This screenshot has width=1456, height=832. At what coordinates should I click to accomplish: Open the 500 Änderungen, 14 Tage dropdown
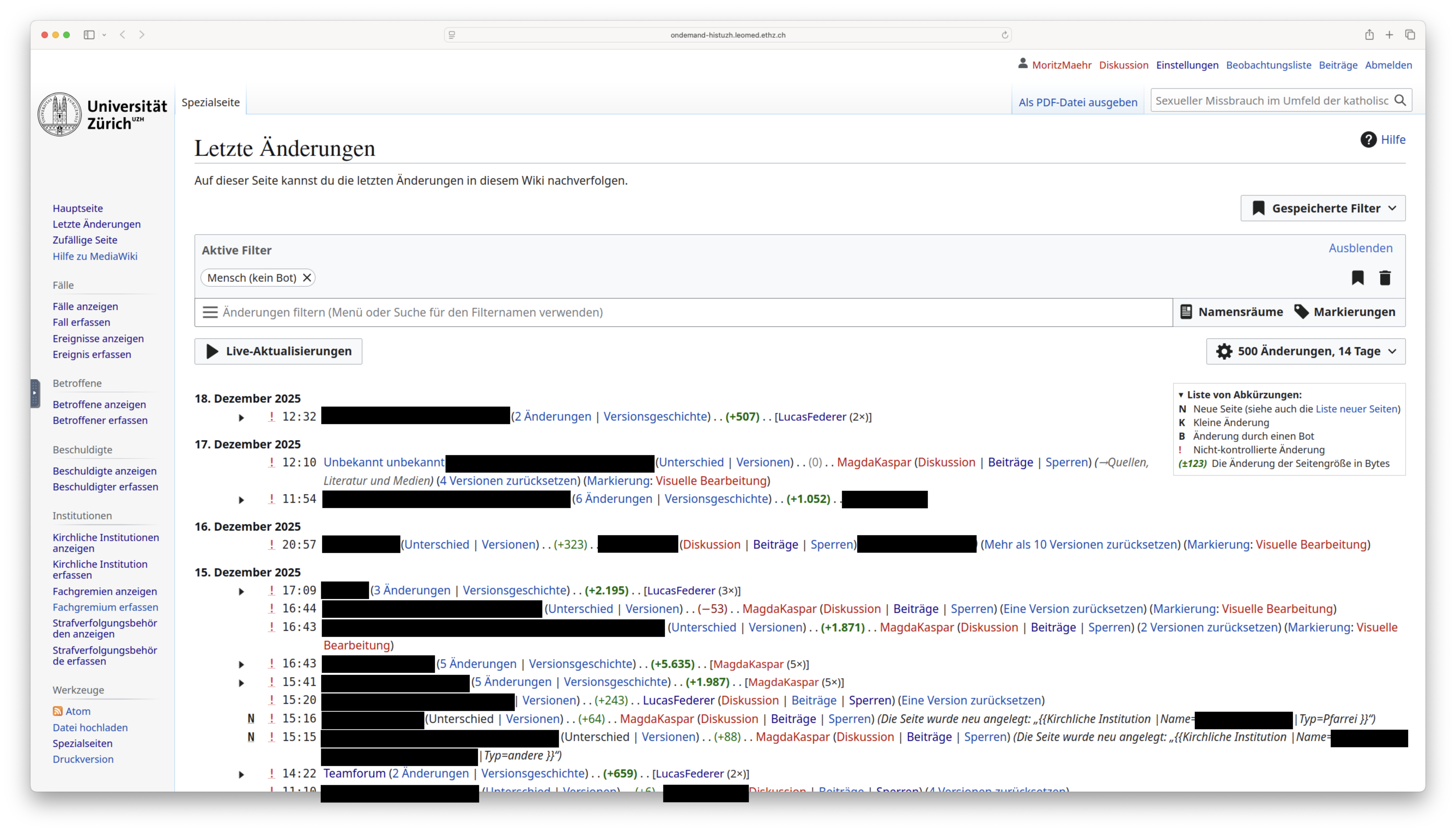click(x=1306, y=351)
